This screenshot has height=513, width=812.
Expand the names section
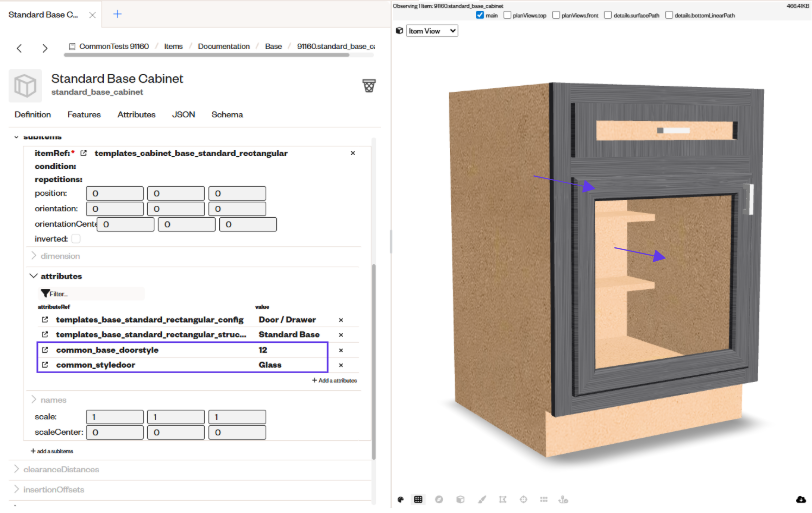pyautogui.click(x=49, y=400)
